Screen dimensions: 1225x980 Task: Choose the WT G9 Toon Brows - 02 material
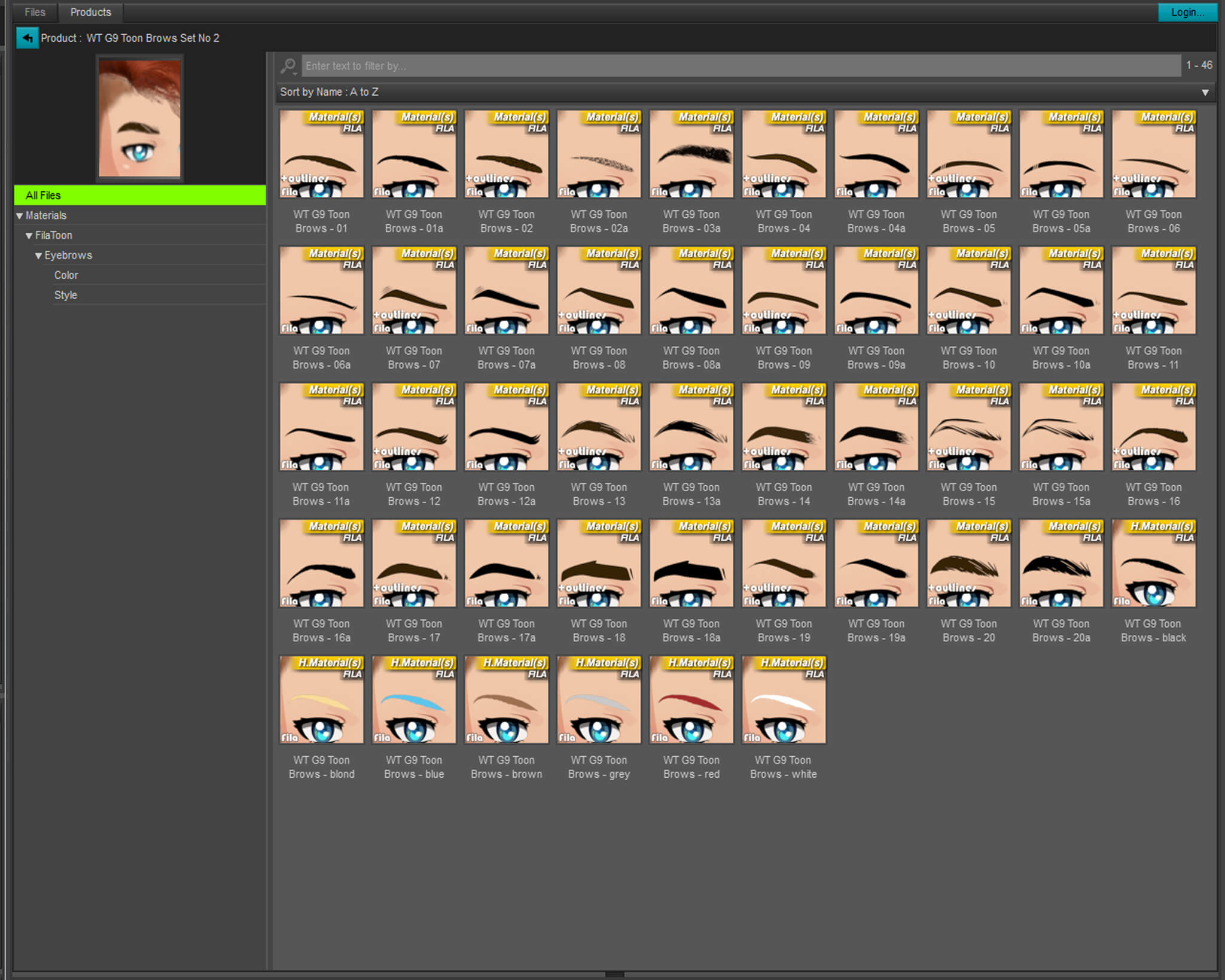coord(506,154)
